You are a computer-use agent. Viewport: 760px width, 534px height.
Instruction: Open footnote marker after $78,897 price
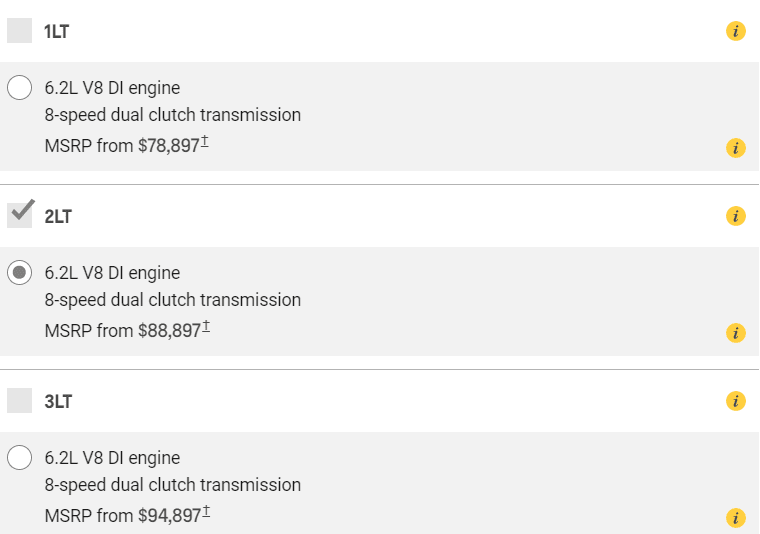click(205, 143)
